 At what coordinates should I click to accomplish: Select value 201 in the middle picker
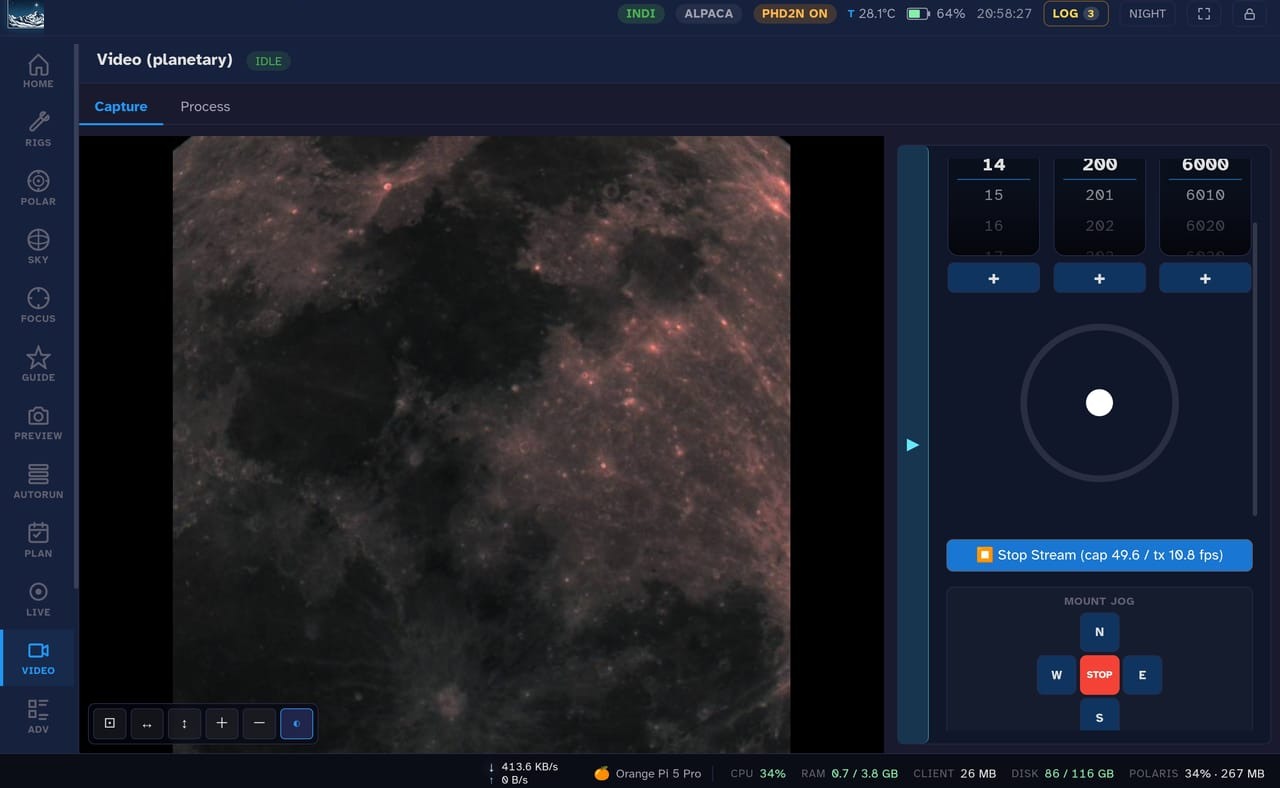(x=1100, y=195)
